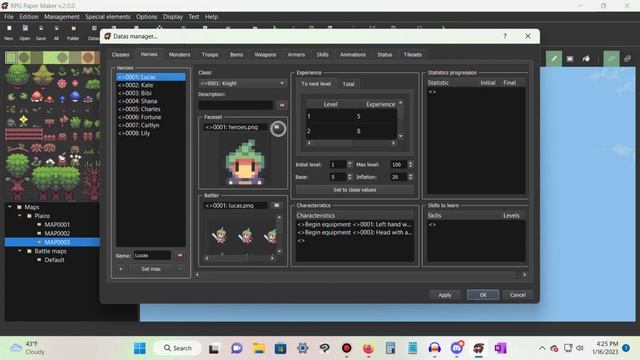Increase the Base value spinner
The height and width of the screenshot is (360, 640).
(350, 175)
